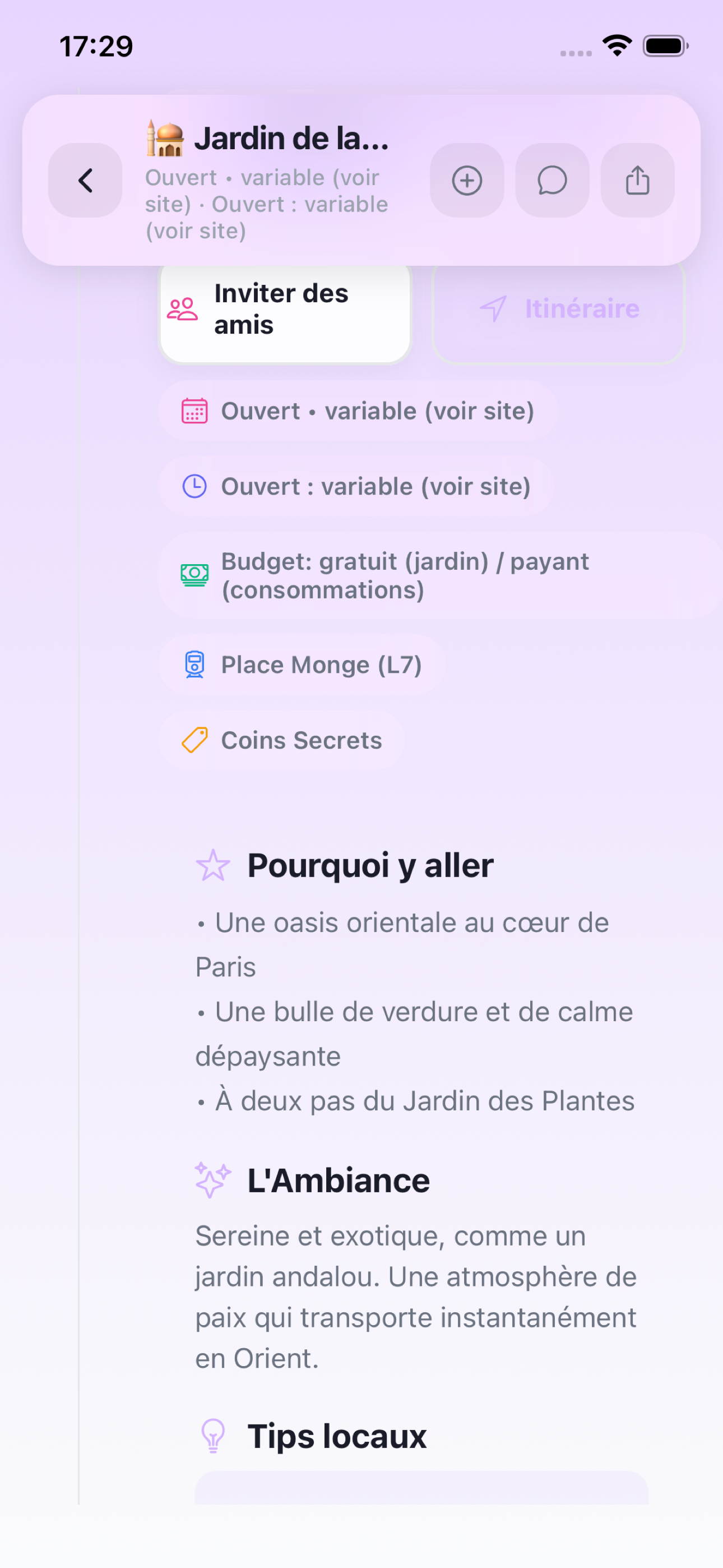Tap the sparkles icon by L'Ambiance

pos(213,1180)
